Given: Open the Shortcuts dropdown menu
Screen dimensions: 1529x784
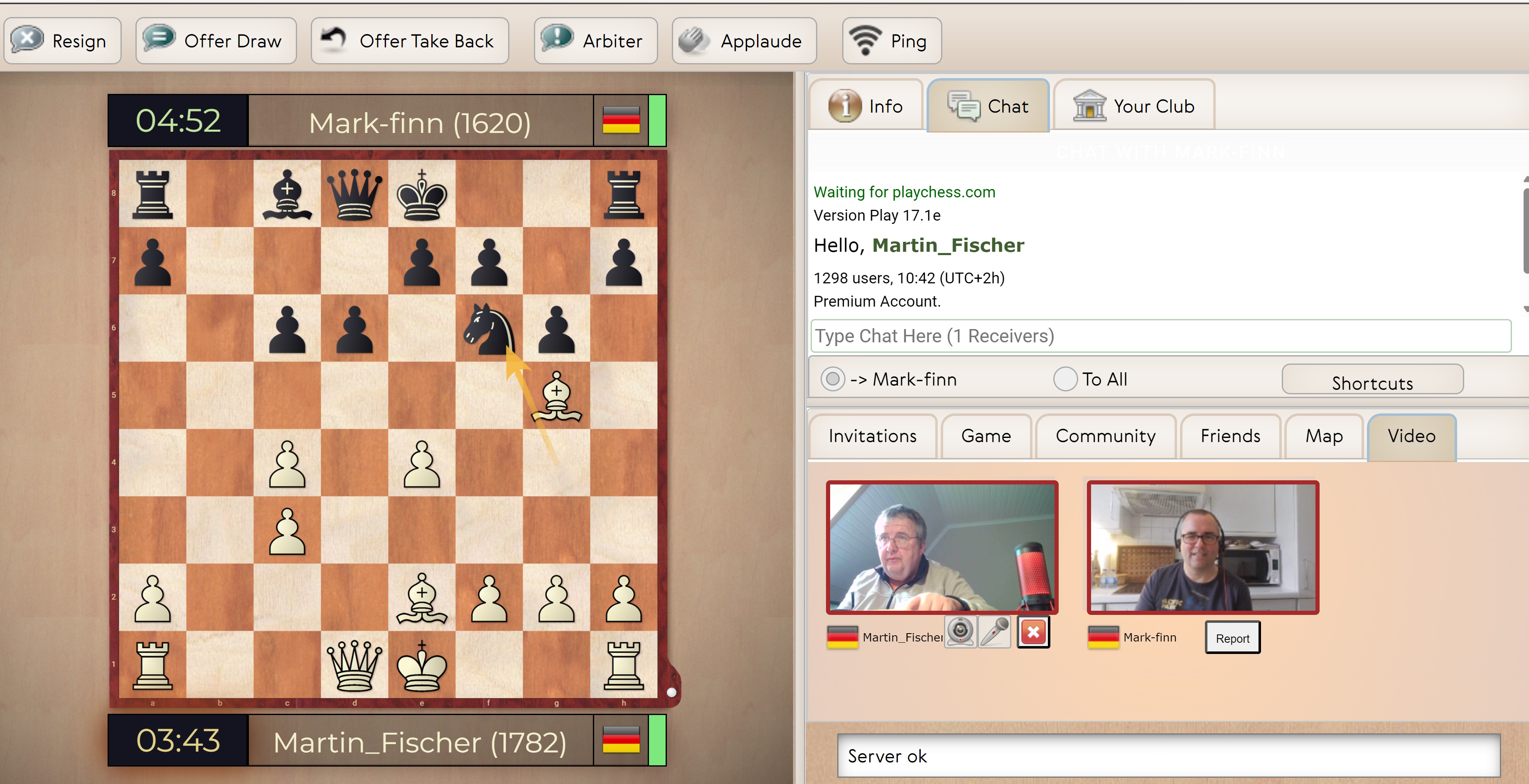Looking at the screenshot, I should click(x=1373, y=382).
